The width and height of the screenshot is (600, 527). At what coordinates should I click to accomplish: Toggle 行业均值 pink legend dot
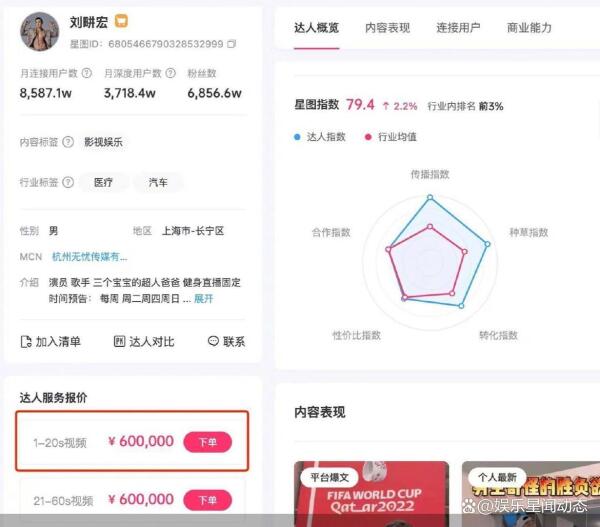click(368, 137)
